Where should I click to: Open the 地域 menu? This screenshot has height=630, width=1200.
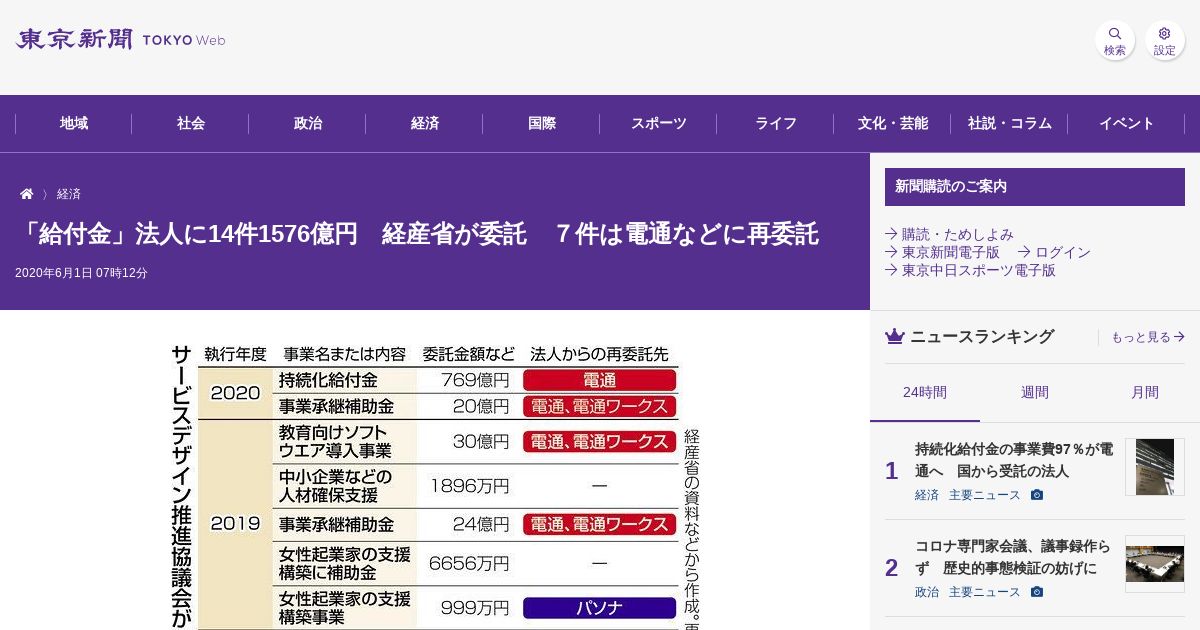coord(74,123)
